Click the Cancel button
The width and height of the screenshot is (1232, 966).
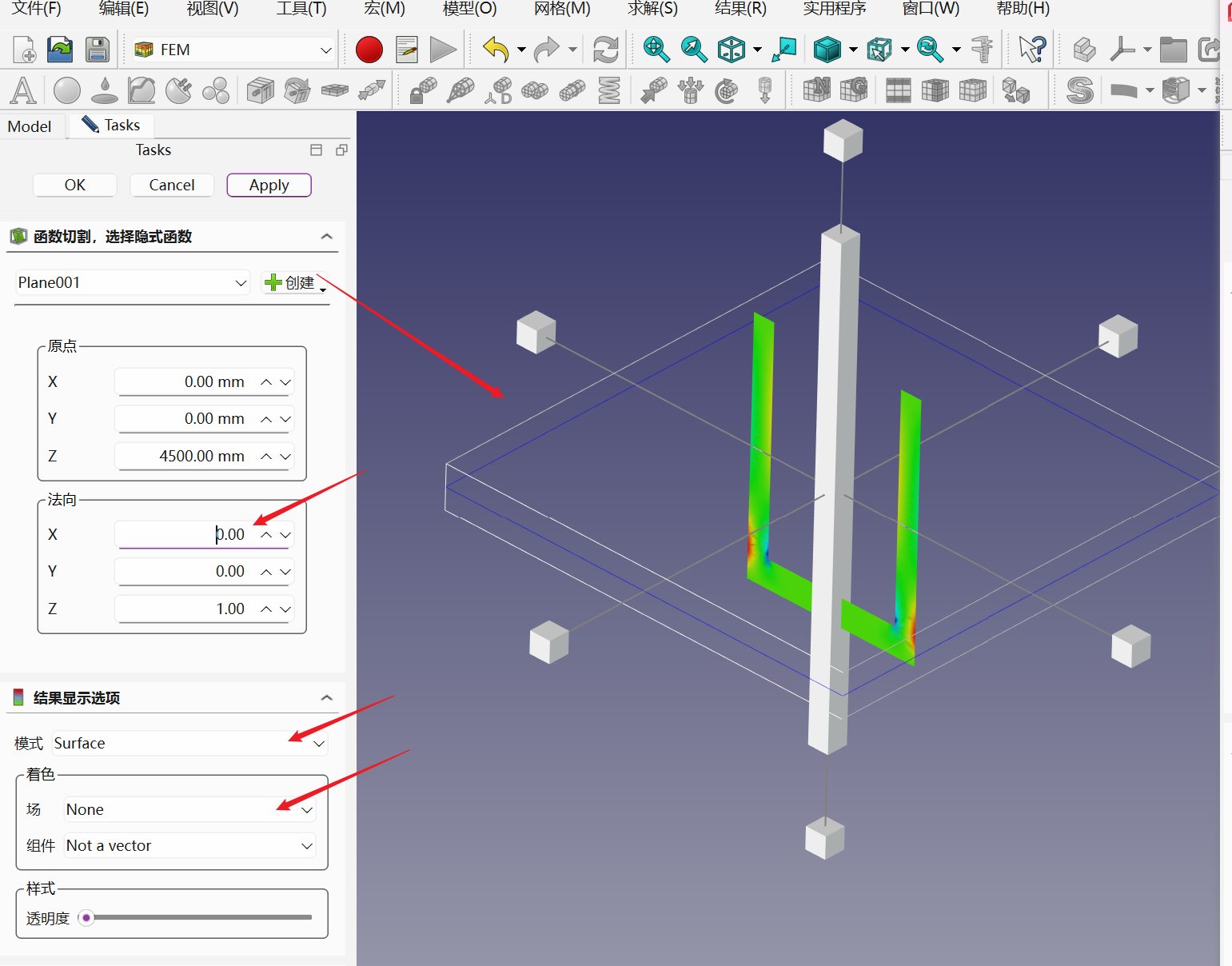click(172, 185)
